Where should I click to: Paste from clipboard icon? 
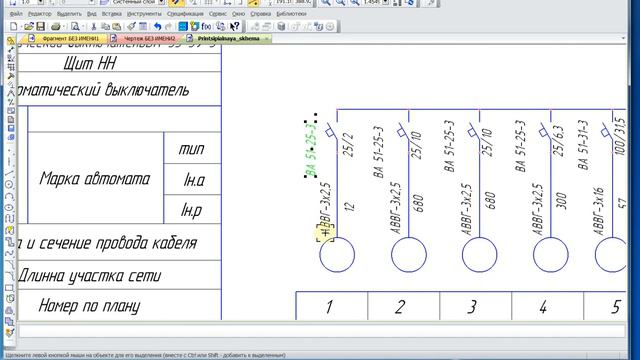pyautogui.click(x=117, y=27)
